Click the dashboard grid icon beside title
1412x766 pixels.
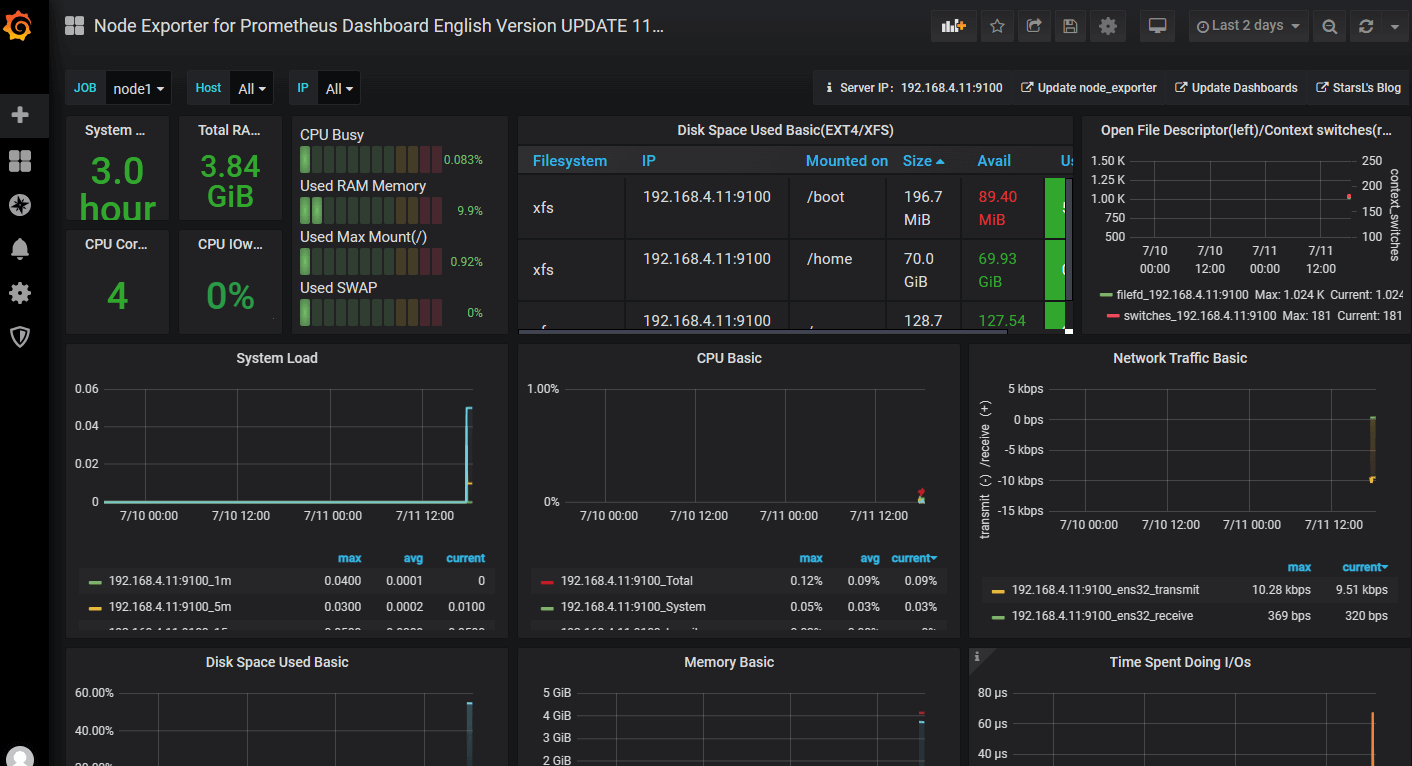74,26
